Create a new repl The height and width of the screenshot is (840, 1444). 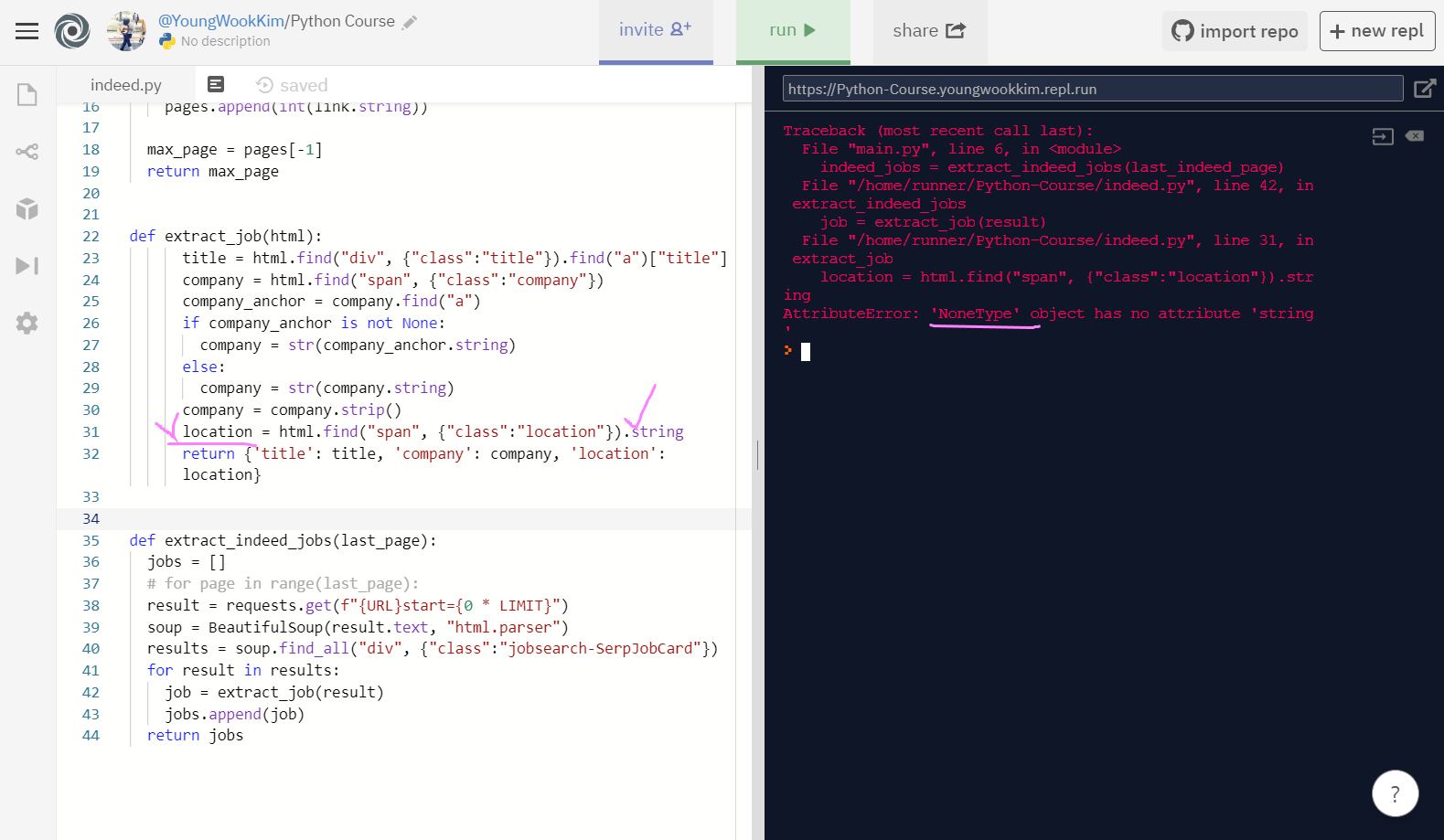click(1377, 31)
